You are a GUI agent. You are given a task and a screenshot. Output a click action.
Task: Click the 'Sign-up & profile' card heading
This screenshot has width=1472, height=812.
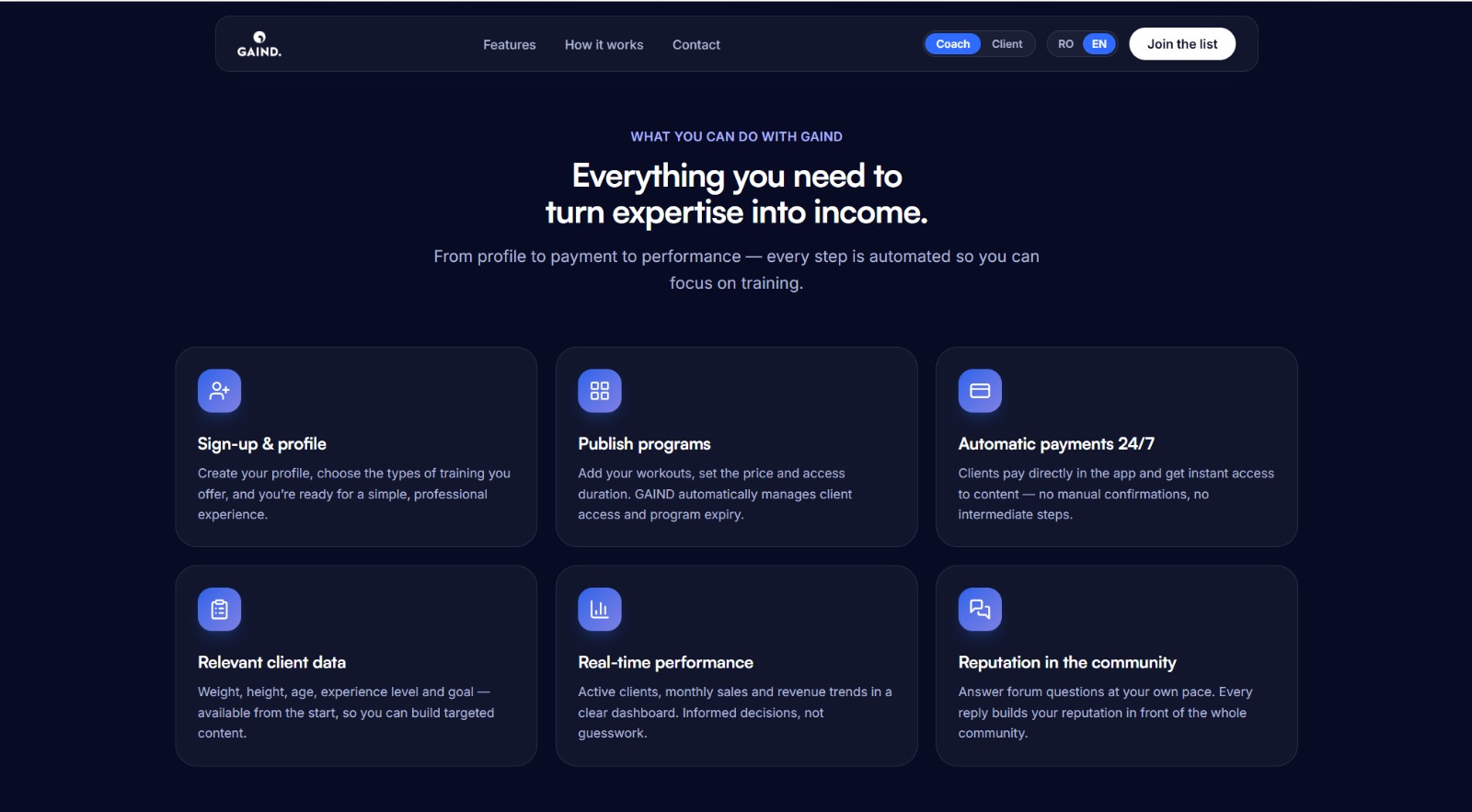pos(262,444)
